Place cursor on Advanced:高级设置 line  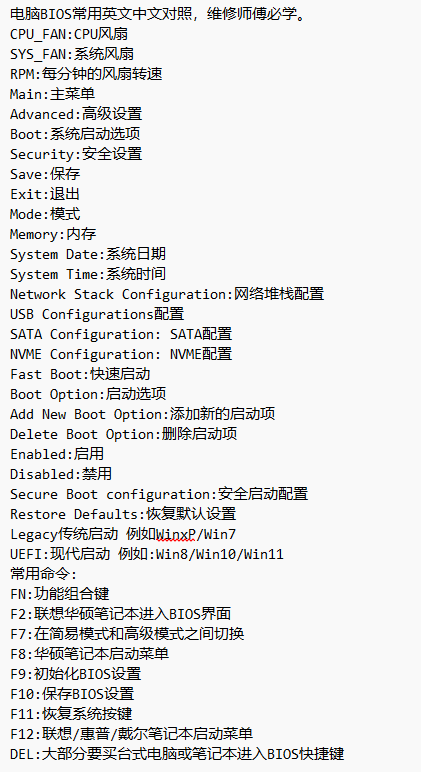coord(76,114)
